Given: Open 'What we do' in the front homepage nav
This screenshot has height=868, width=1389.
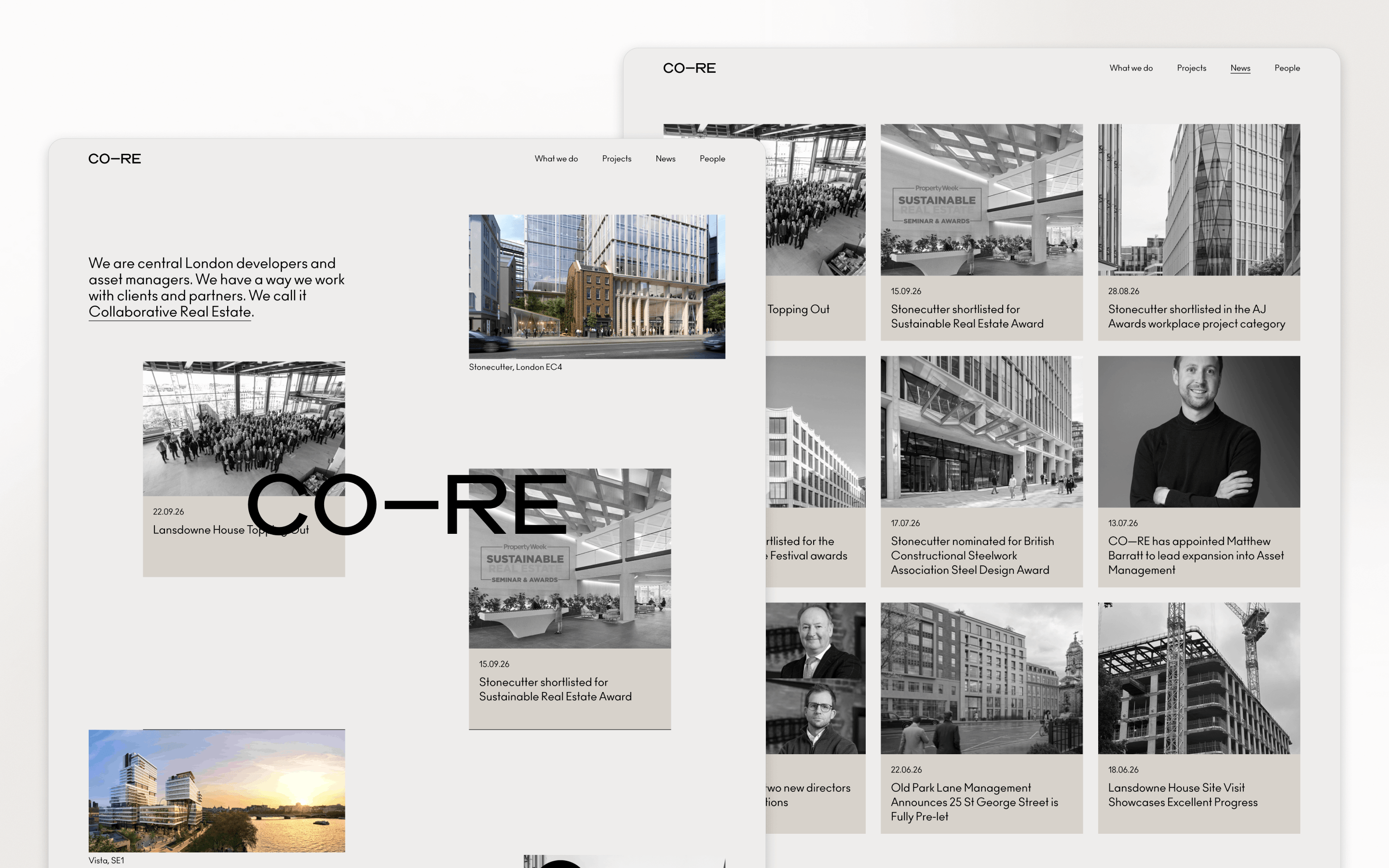Looking at the screenshot, I should [556, 159].
